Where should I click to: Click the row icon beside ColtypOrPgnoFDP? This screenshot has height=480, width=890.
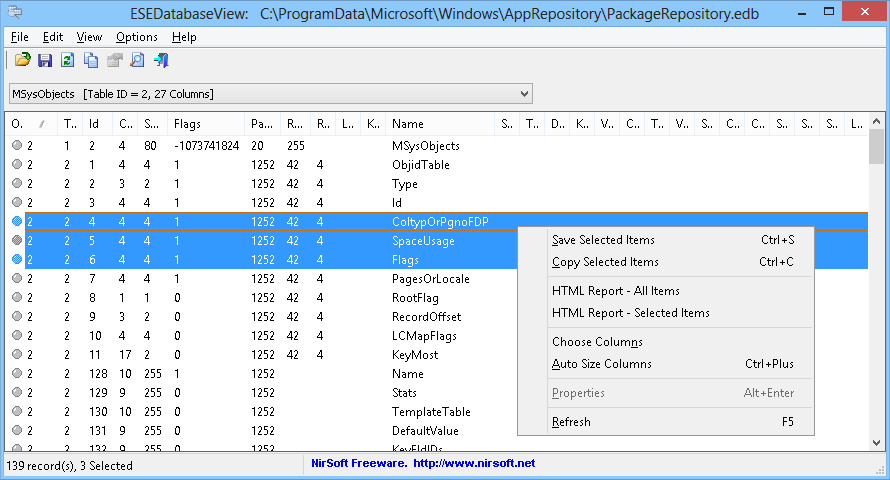(x=17, y=221)
